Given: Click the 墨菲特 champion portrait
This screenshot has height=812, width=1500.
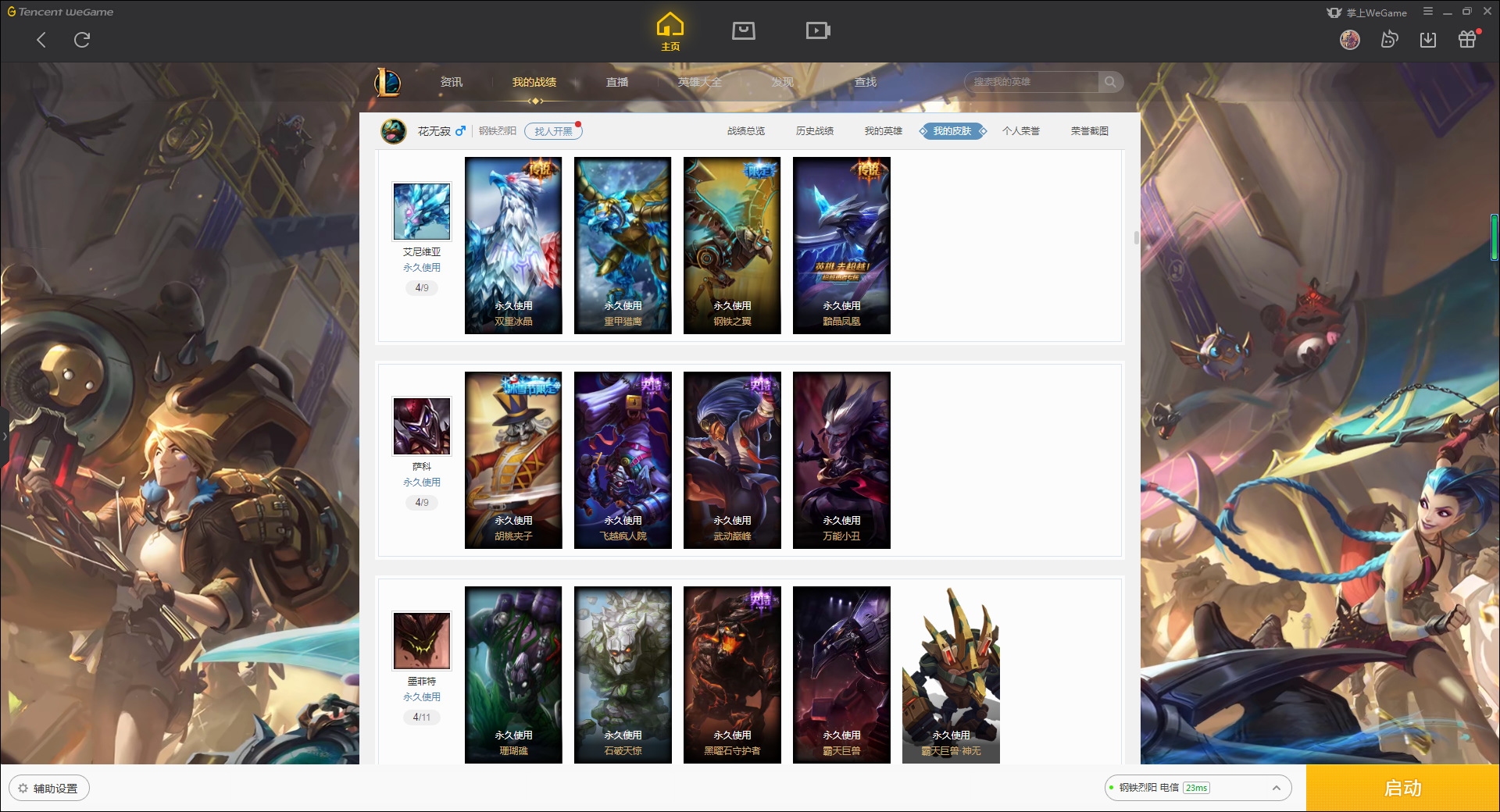Looking at the screenshot, I should coord(422,641).
